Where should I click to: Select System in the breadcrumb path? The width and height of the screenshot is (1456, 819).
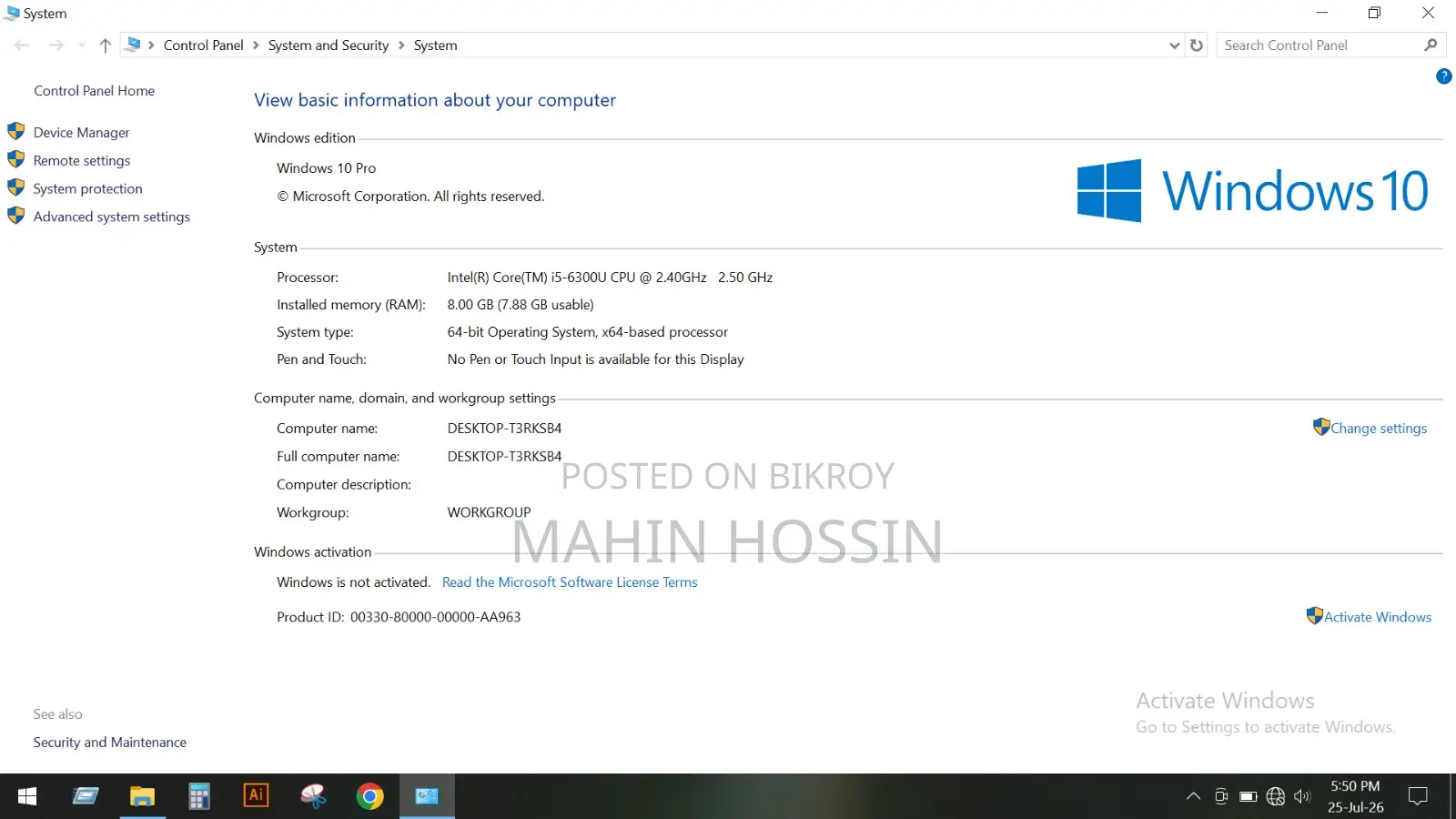(x=436, y=45)
